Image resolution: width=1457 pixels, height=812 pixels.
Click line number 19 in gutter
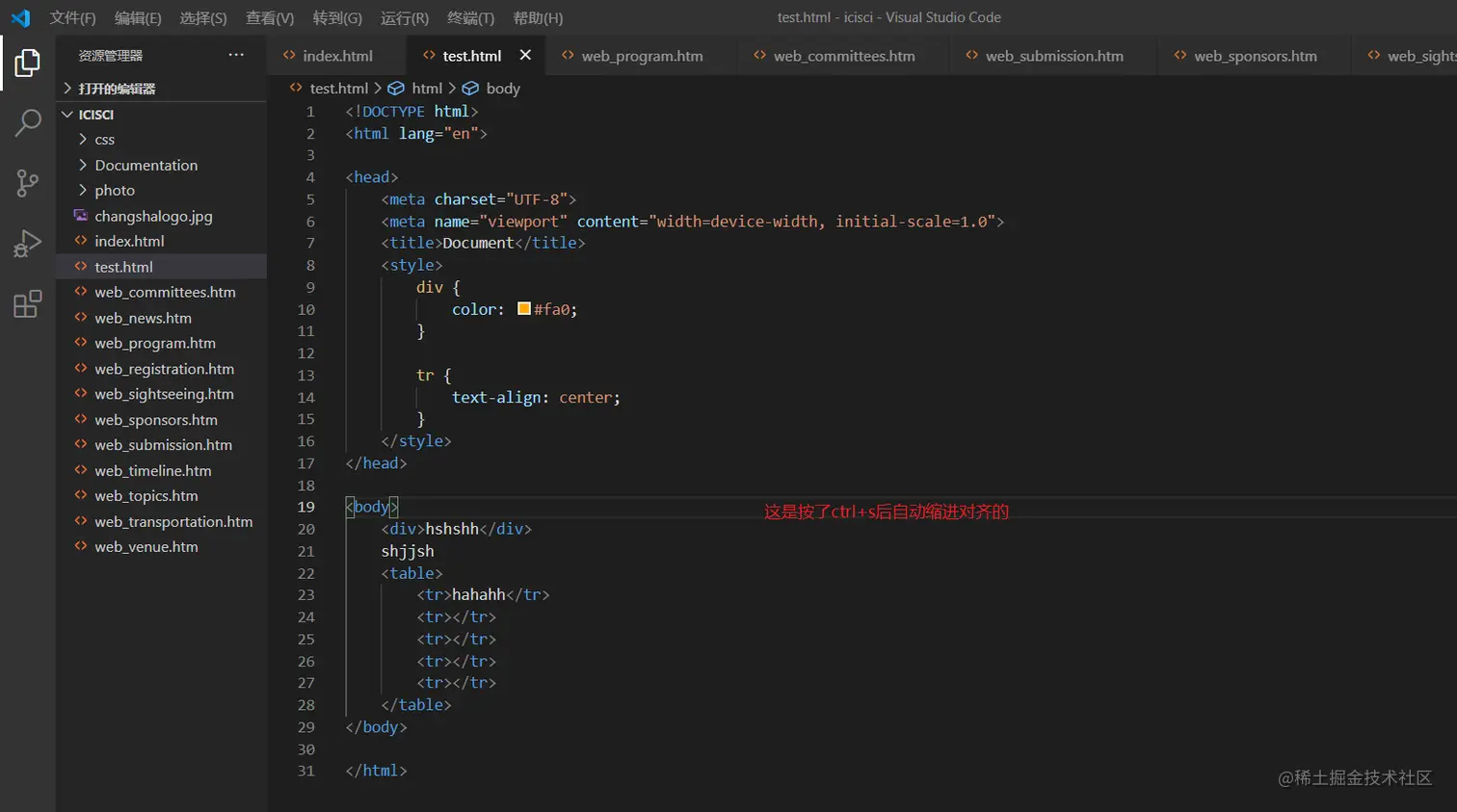(x=305, y=507)
